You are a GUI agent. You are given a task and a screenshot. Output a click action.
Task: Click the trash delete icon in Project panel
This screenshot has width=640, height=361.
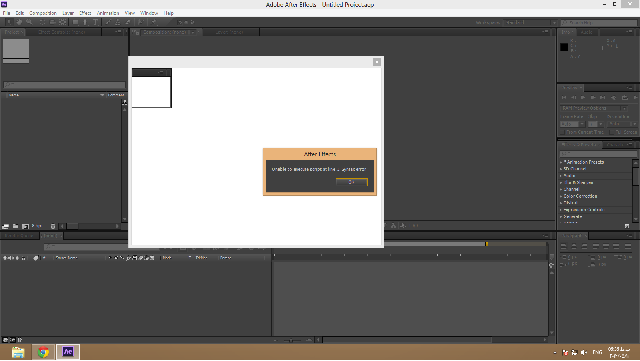pos(53,226)
